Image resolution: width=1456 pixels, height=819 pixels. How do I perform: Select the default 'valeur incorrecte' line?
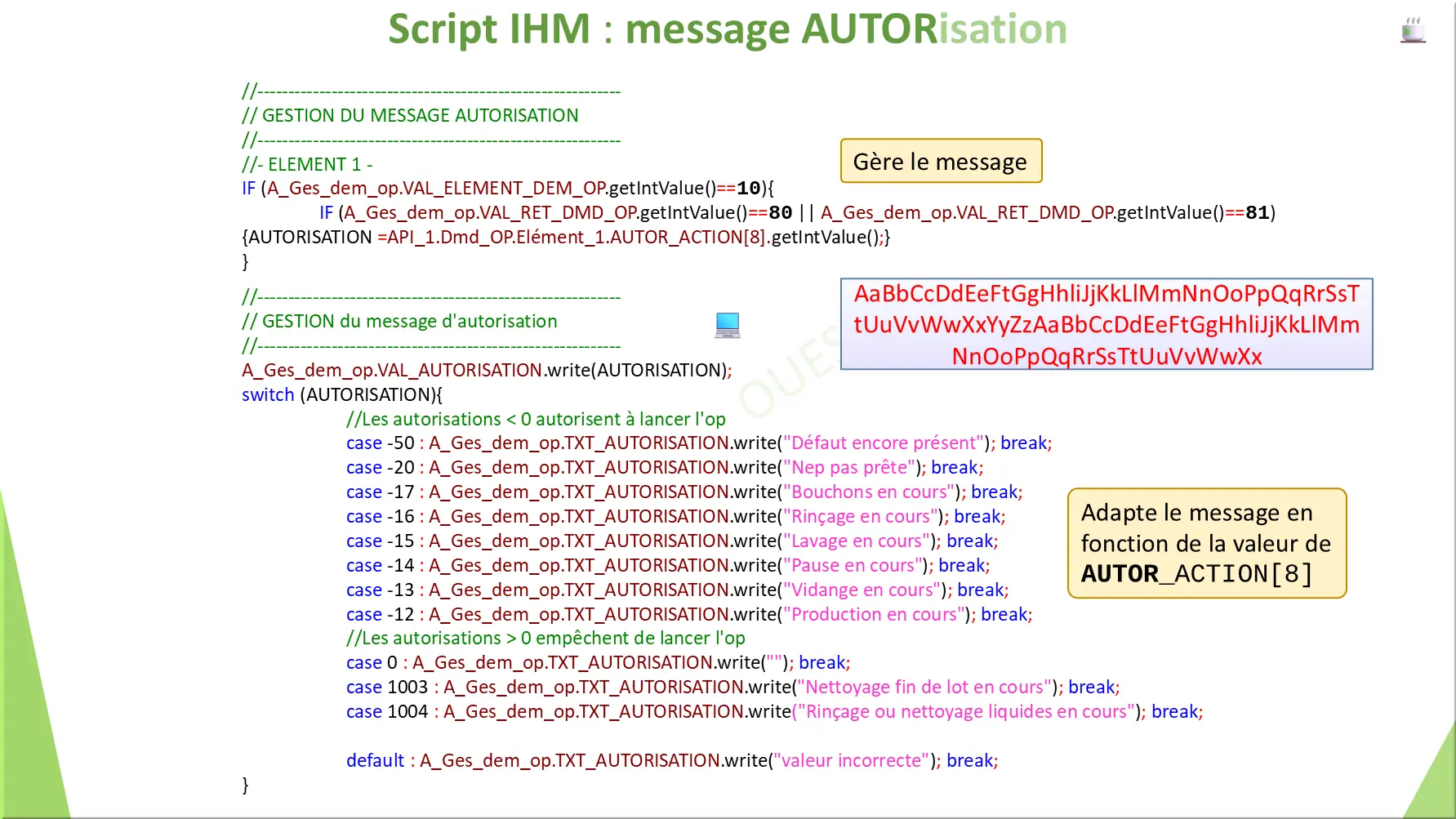(x=672, y=760)
